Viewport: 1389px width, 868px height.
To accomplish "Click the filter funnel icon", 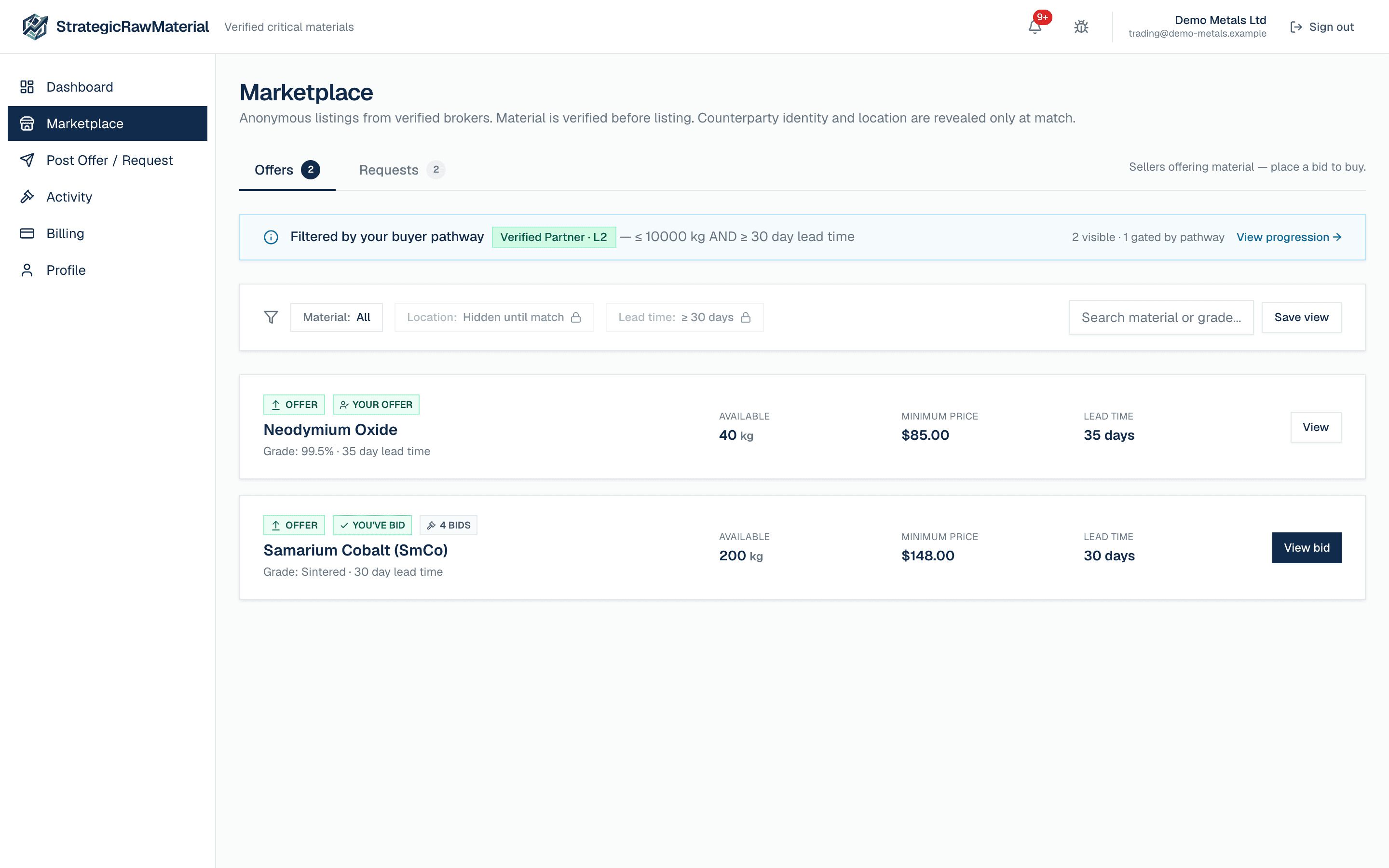I will 271,317.
